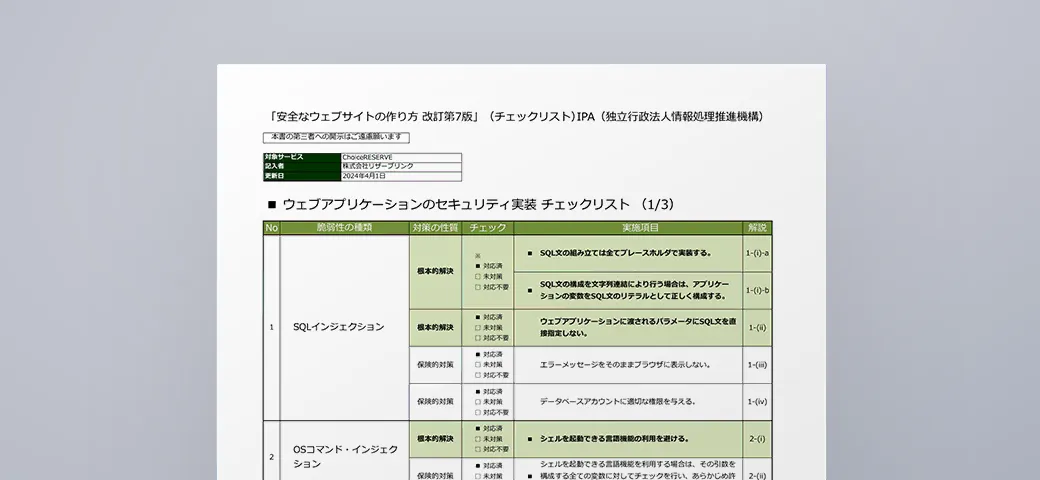Select the 脆弱性の種類 column header

tap(344, 228)
